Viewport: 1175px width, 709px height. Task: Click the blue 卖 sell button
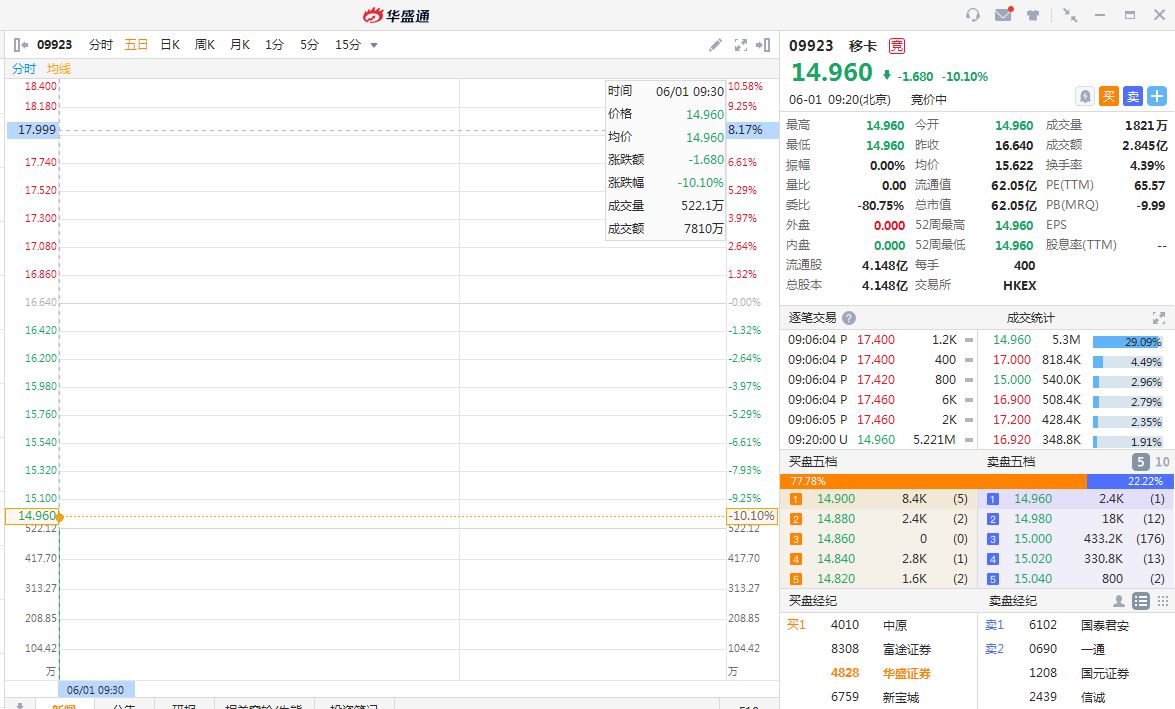[1133, 96]
